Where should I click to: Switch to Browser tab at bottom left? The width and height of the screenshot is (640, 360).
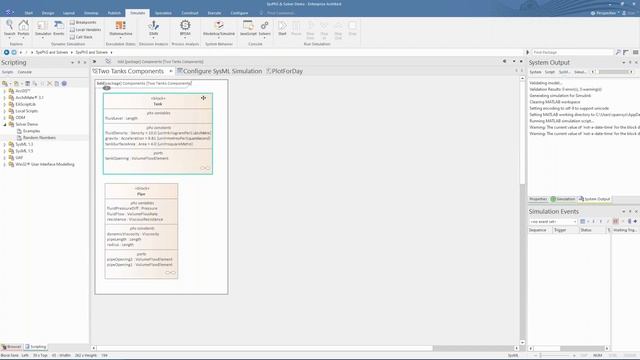[x=11, y=347]
